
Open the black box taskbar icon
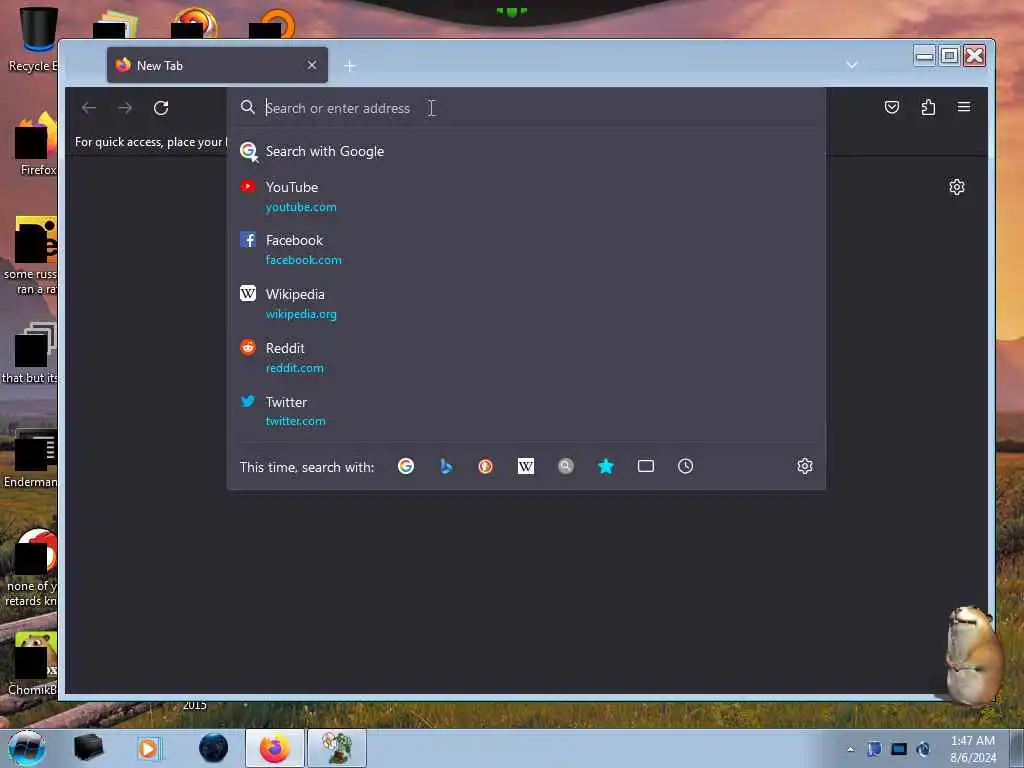(88, 748)
